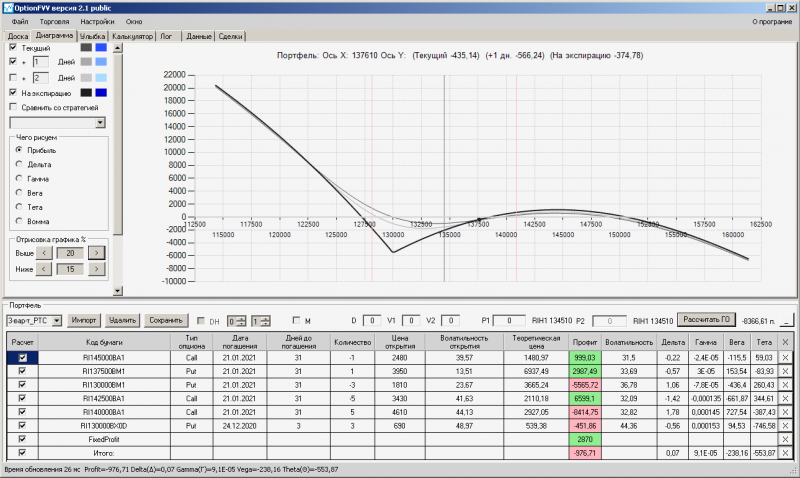The width and height of the screenshot is (800, 478).
Task: Enable the M checkbox
Action: (x=296, y=320)
